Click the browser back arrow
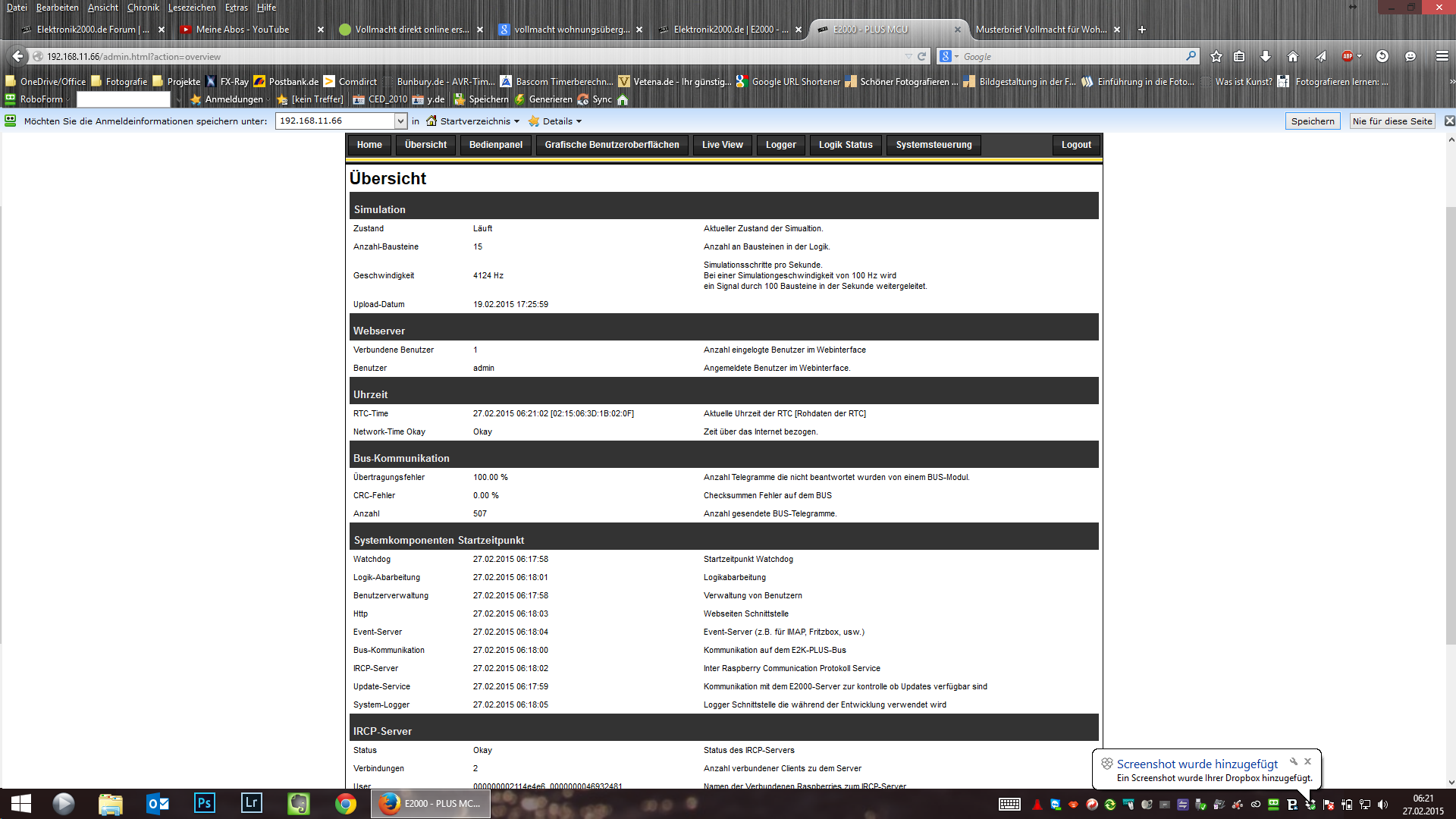 coord(17,56)
